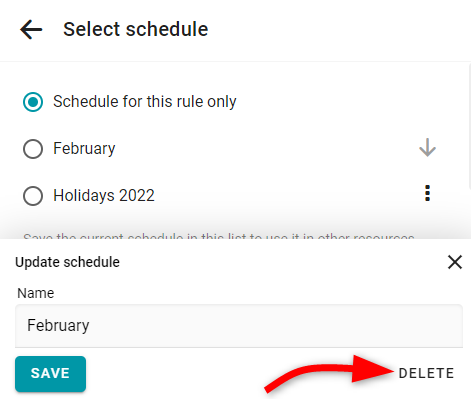
Task: Place cursor on 'February' text inside Name field
Action: click(x=58, y=326)
